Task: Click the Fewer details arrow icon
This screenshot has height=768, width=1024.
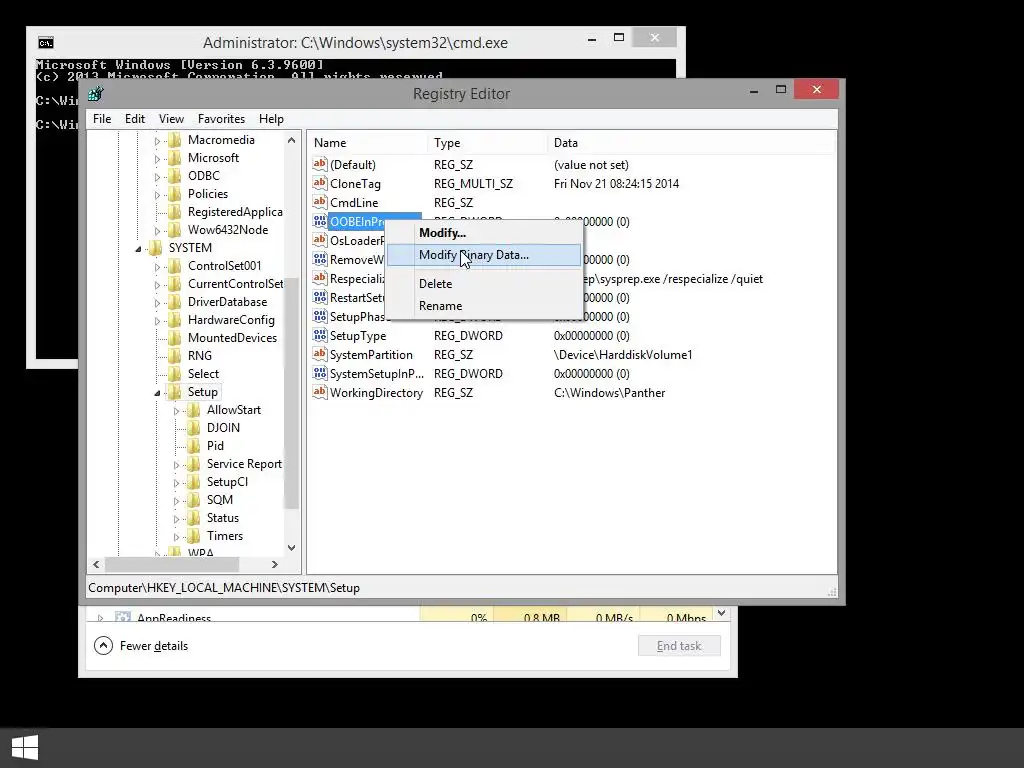Action: (103, 646)
